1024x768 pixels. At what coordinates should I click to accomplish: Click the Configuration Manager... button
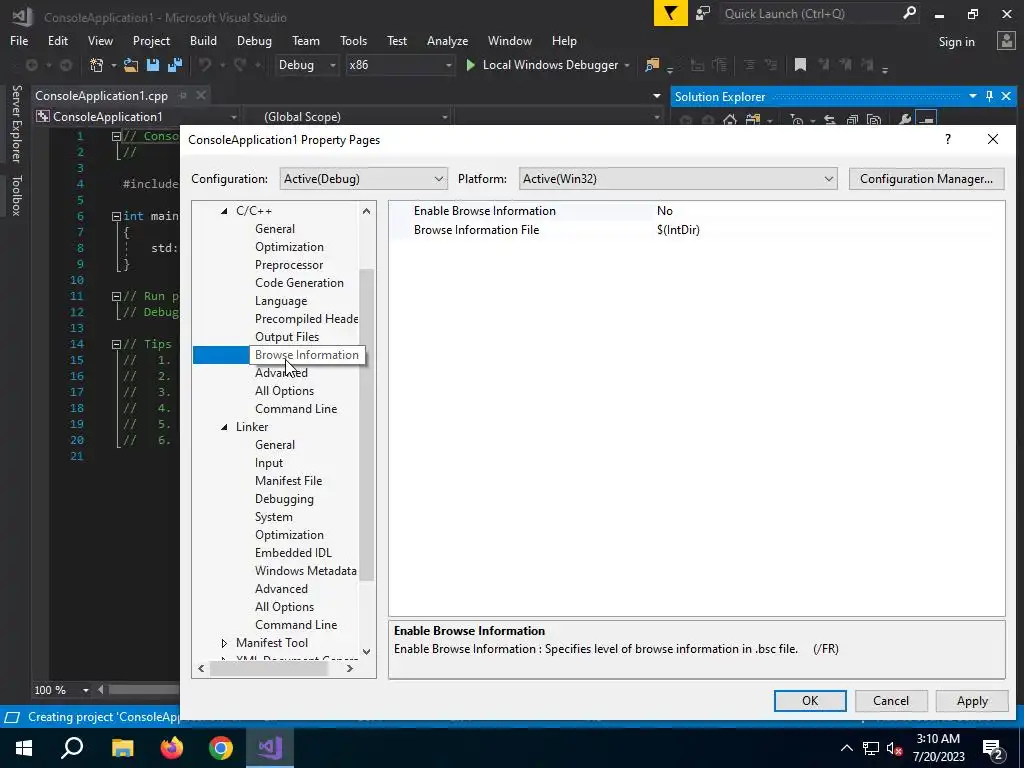[926, 179]
